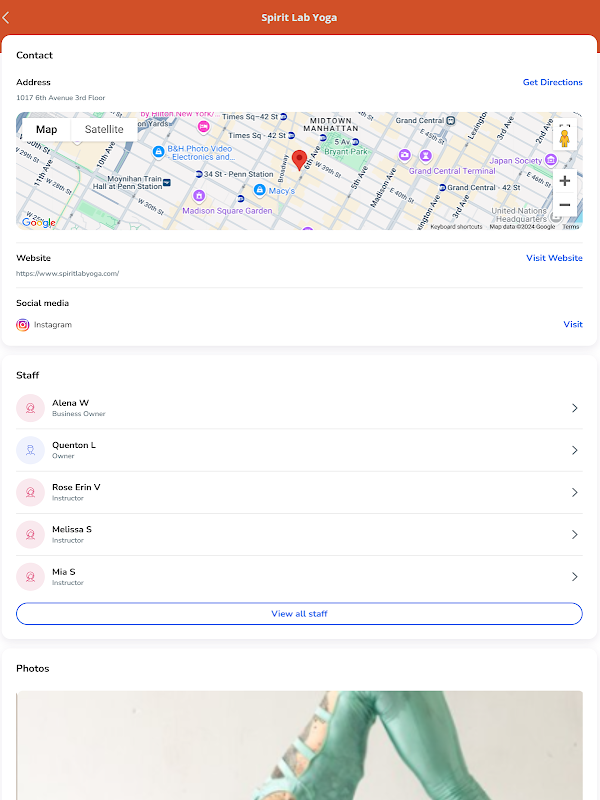Click Melissa S name text
This screenshot has height=800, width=600.
point(72,530)
